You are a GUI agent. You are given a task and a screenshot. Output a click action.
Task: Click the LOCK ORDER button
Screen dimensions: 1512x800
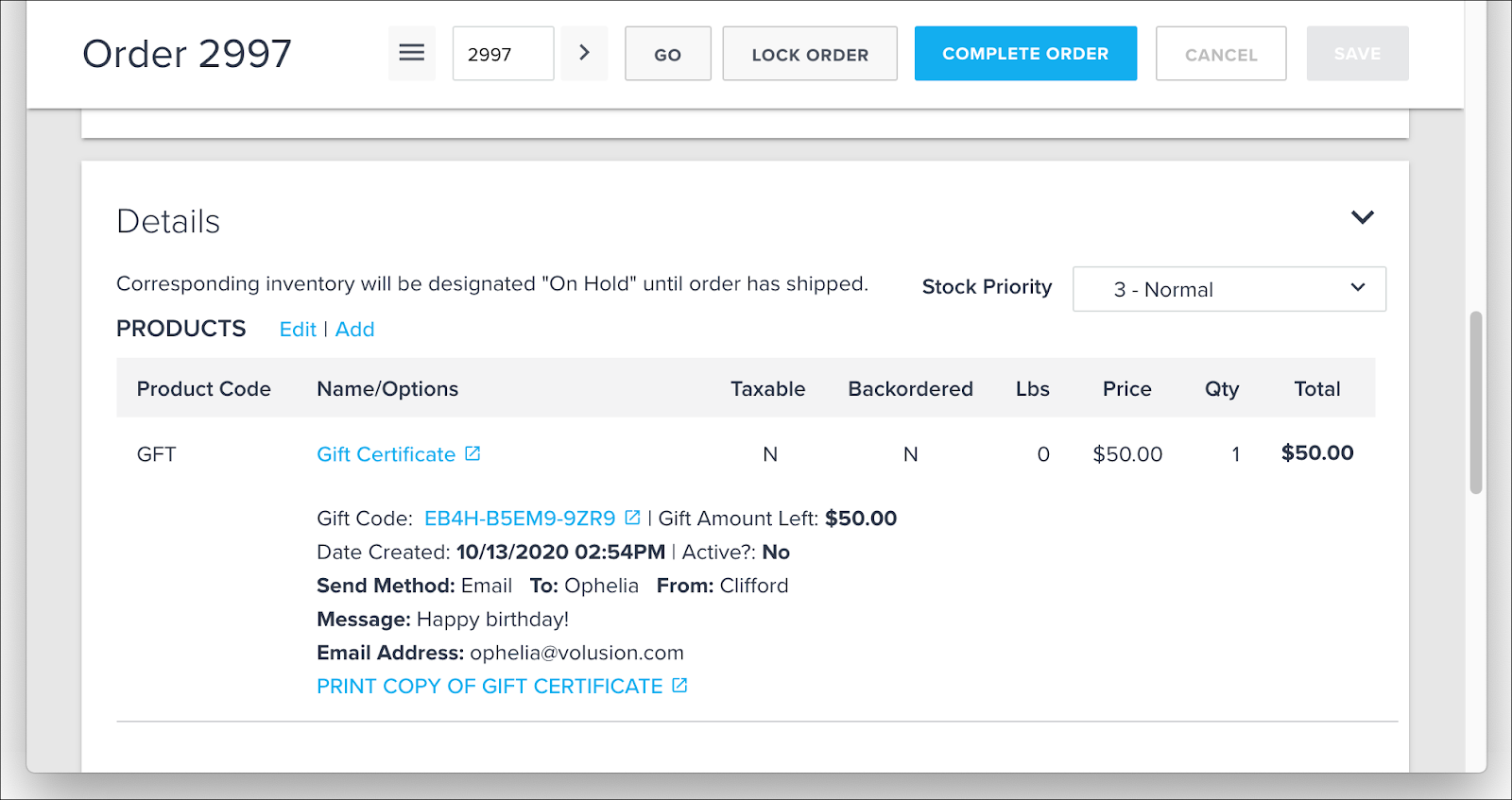[x=810, y=54]
